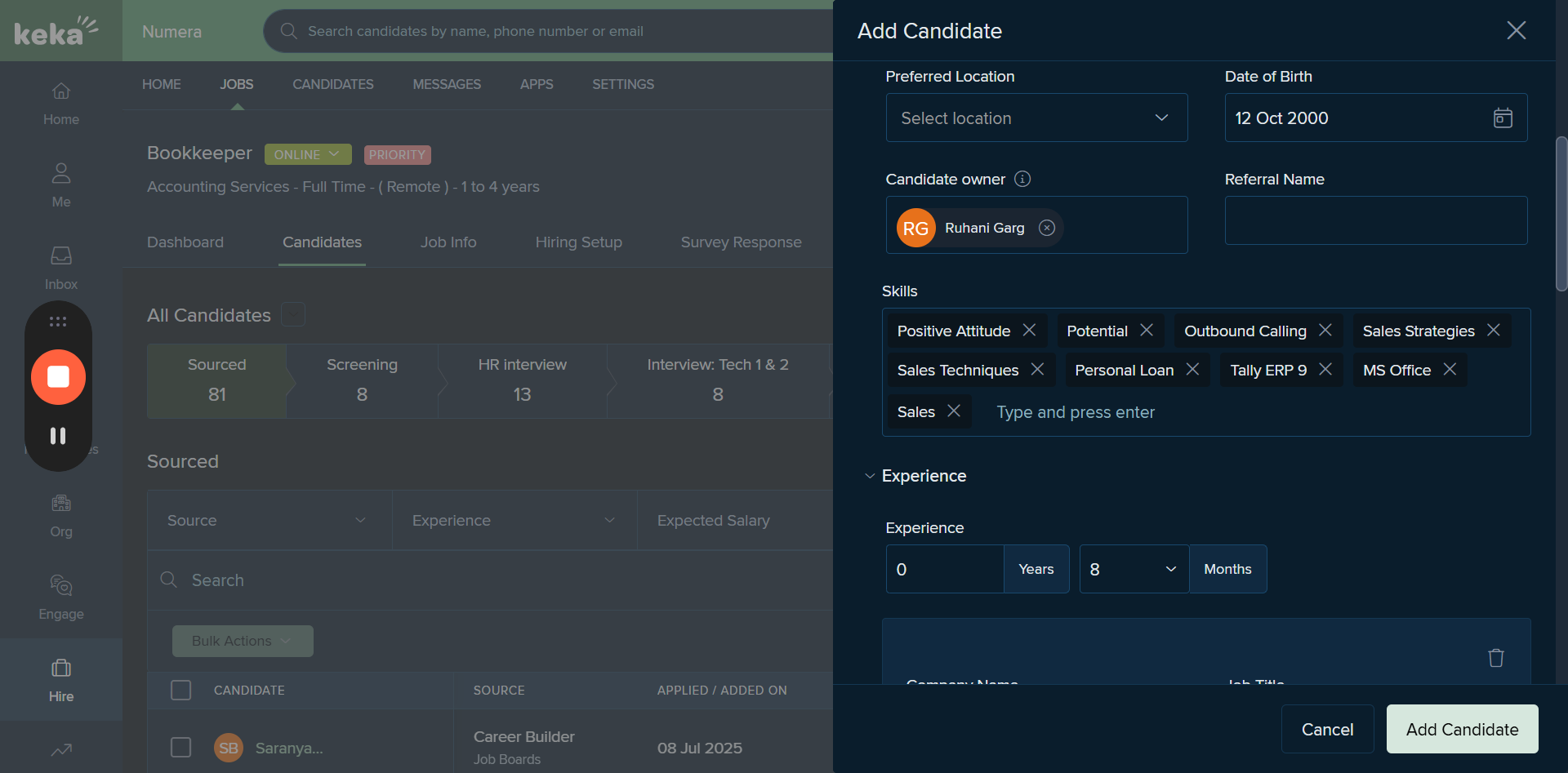1568x773 pixels.
Task: Remove the Sales Techniques skill tag
Action: [x=1038, y=369]
